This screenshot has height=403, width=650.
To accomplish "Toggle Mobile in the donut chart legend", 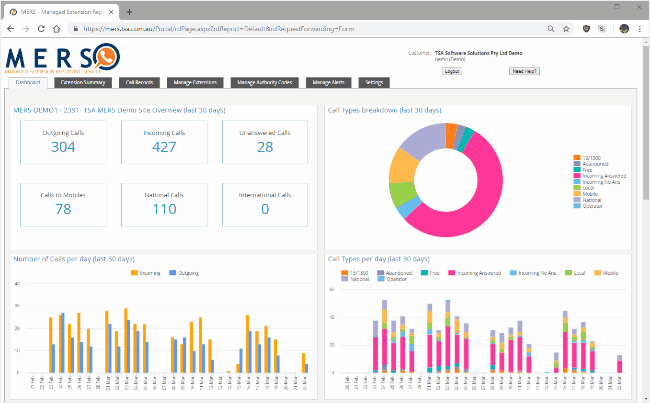I will coord(586,194).
